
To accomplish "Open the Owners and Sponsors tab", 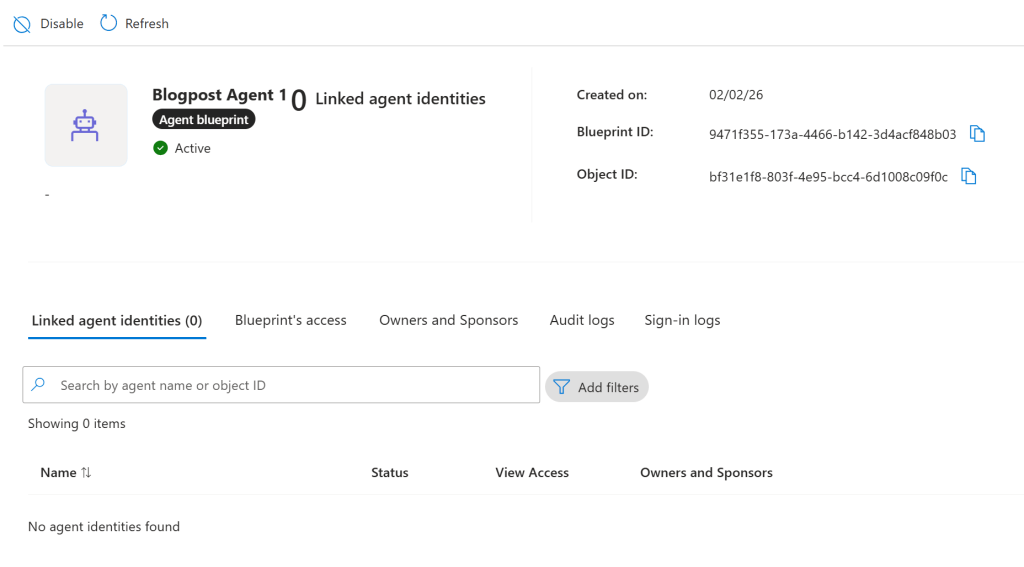I will (x=448, y=320).
